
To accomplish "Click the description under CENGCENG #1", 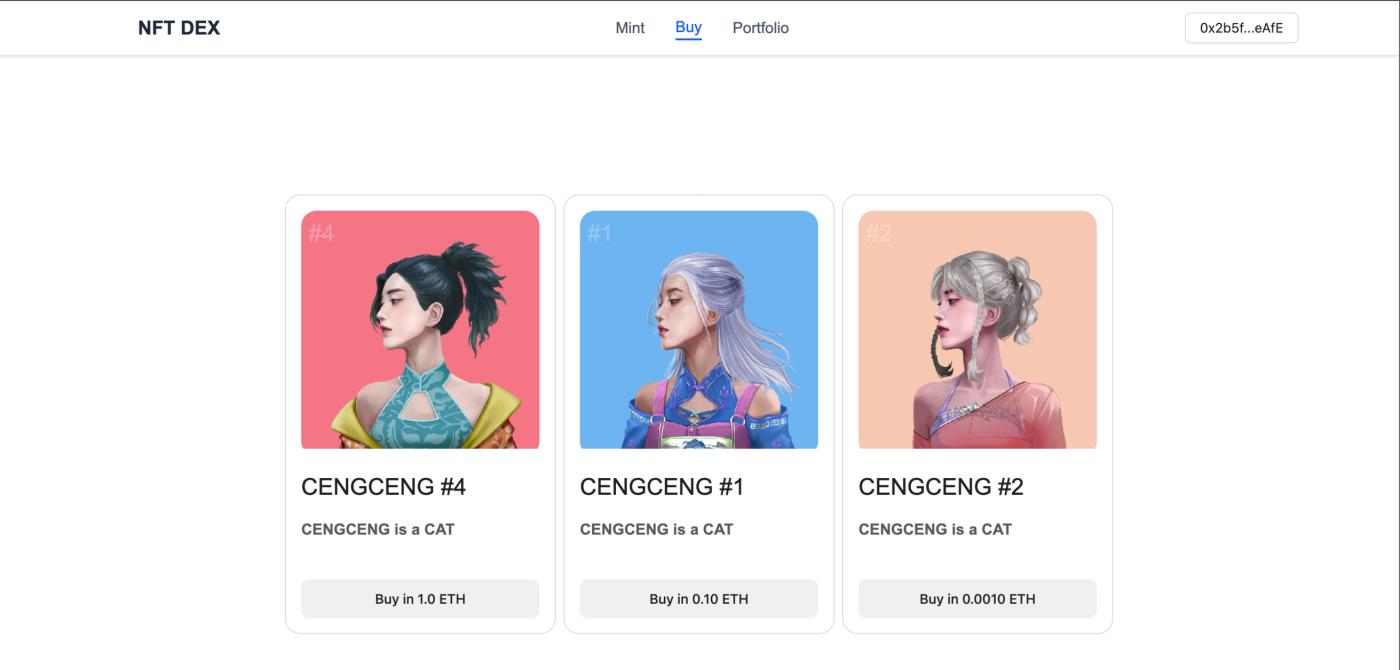I will coord(656,529).
